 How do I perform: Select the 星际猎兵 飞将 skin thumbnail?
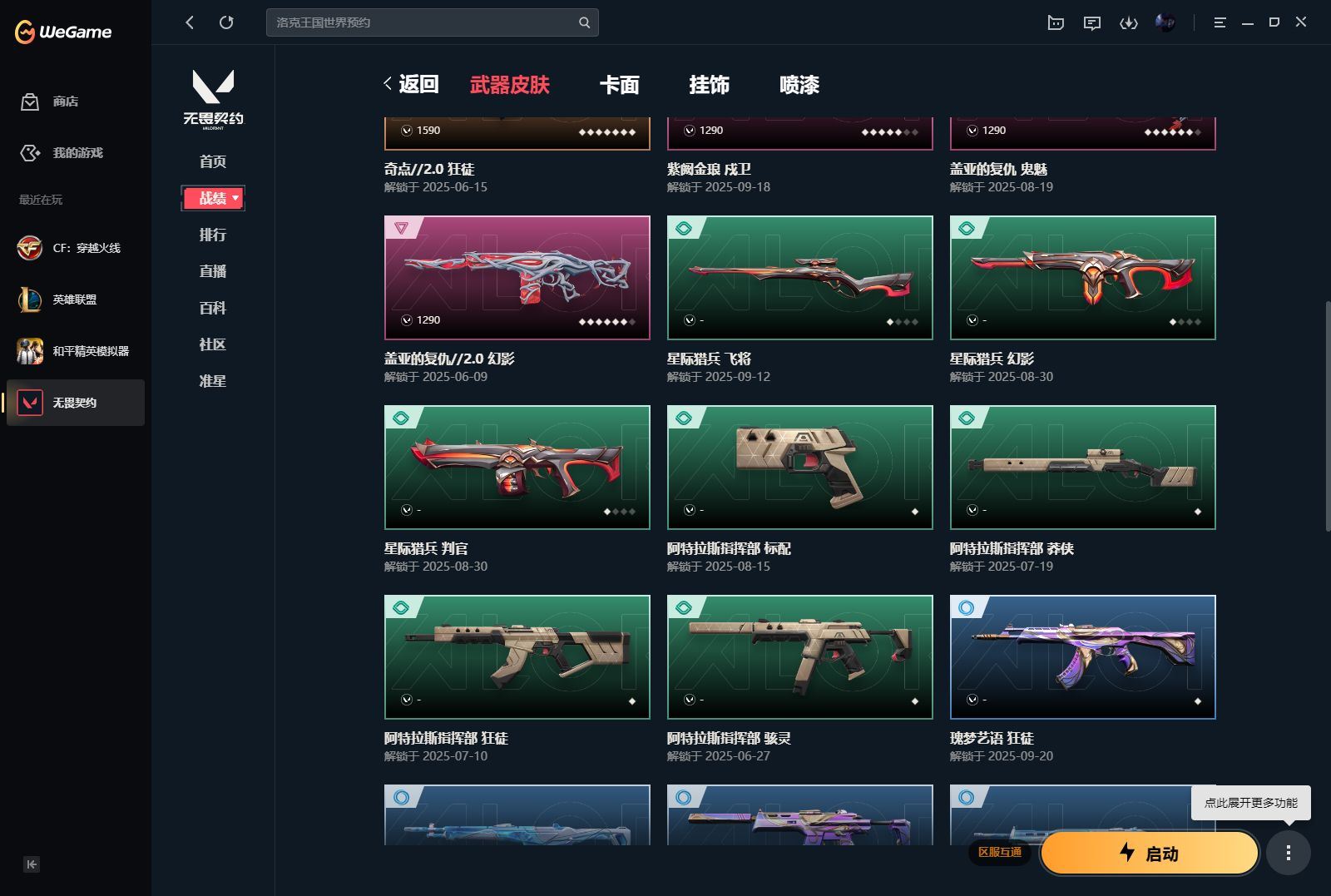point(799,278)
